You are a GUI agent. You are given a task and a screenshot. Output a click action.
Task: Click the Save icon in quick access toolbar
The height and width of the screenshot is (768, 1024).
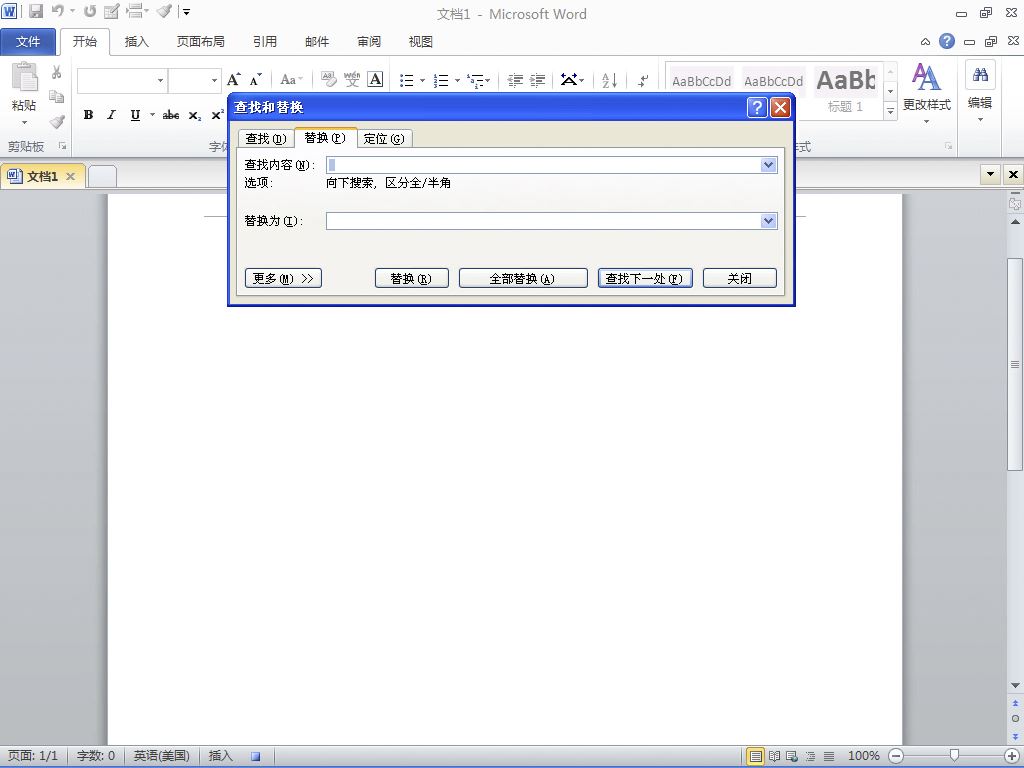coord(36,11)
